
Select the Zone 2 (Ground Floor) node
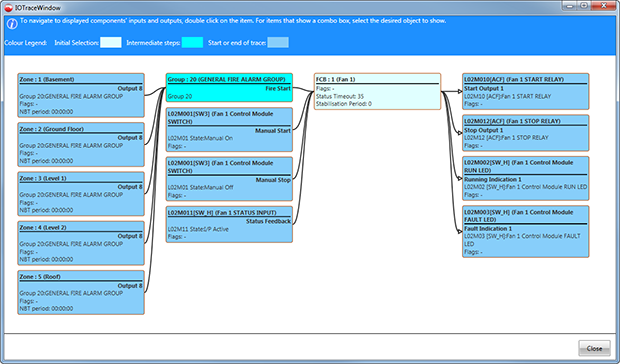(x=81, y=145)
